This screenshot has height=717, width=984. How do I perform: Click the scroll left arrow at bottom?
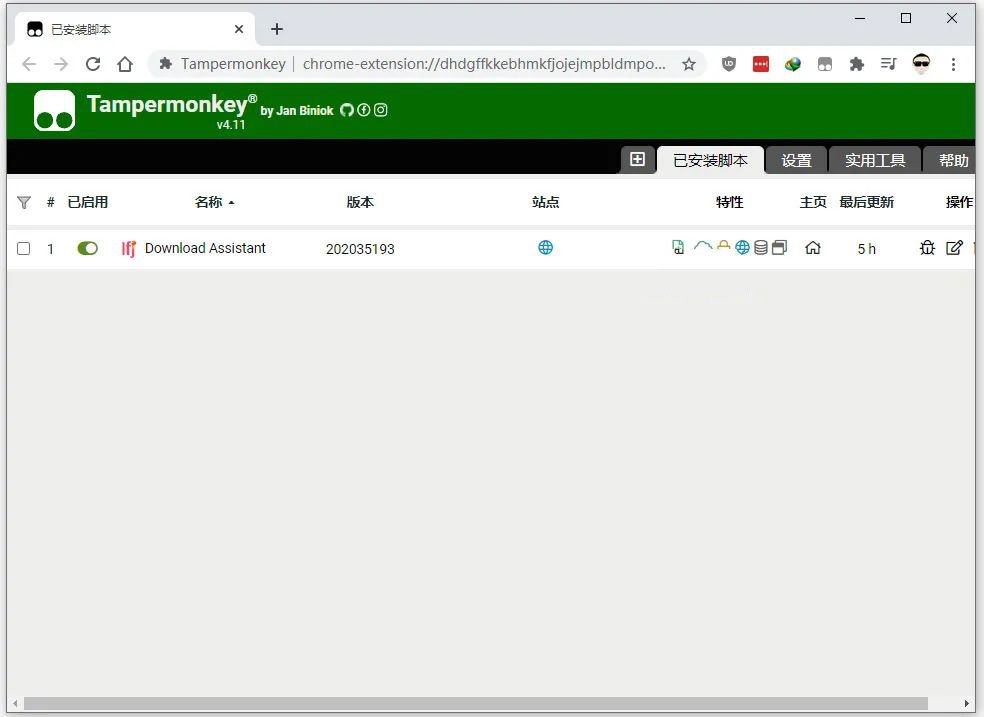15,703
